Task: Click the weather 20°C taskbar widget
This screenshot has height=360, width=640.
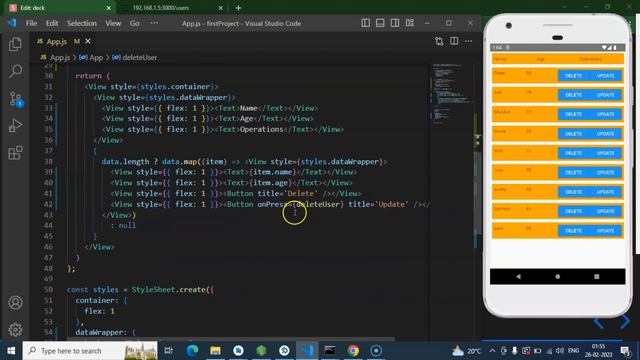Action: pyautogui.click(x=466, y=351)
